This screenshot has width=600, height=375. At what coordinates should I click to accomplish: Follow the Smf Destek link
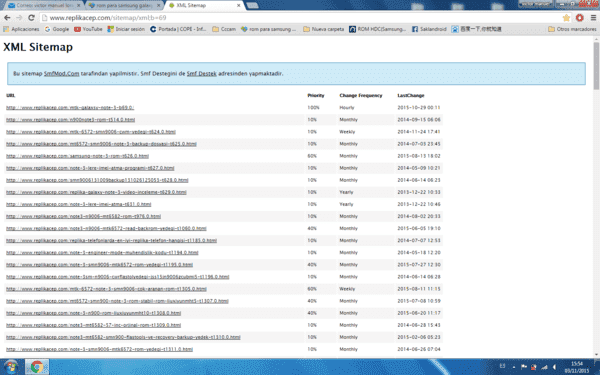[202, 73]
